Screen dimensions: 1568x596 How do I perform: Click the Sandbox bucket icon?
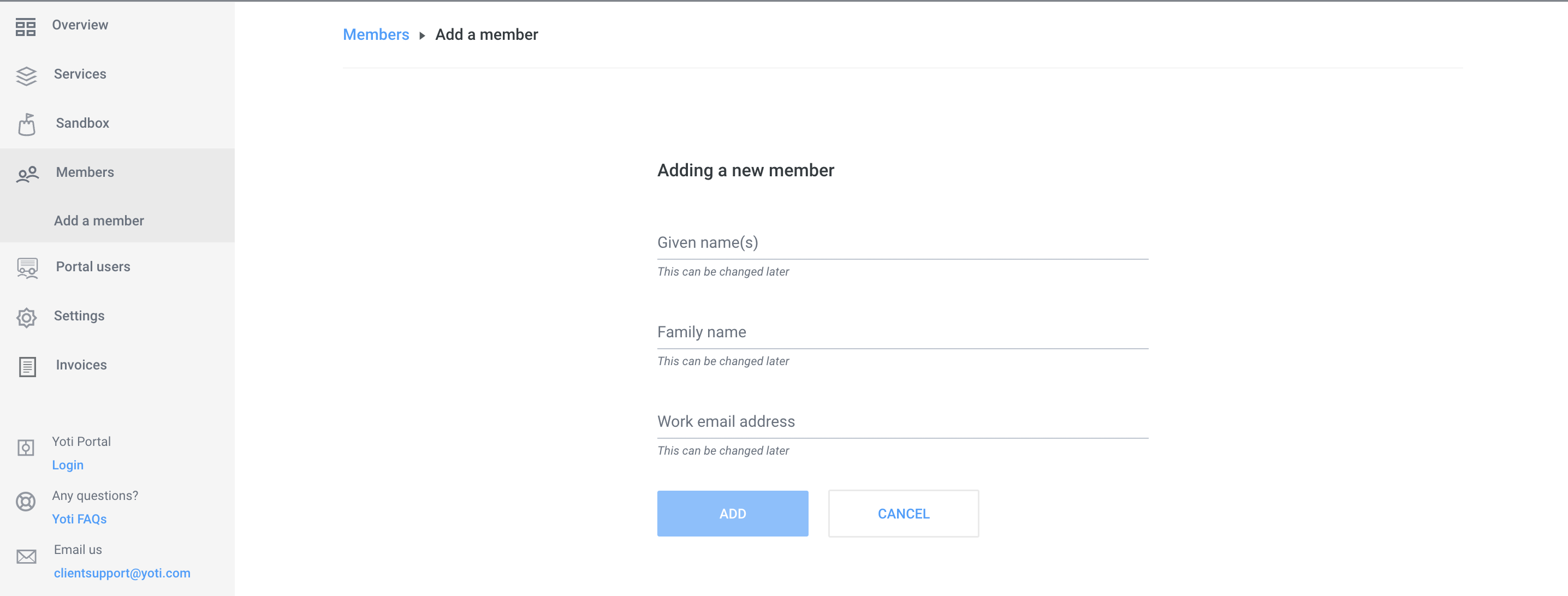click(x=27, y=125)
